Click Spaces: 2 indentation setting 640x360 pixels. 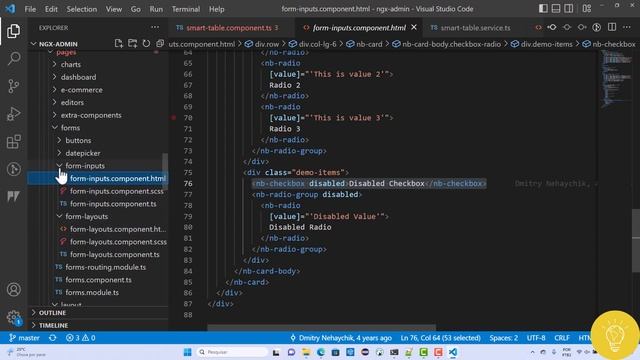coord(504,338)
